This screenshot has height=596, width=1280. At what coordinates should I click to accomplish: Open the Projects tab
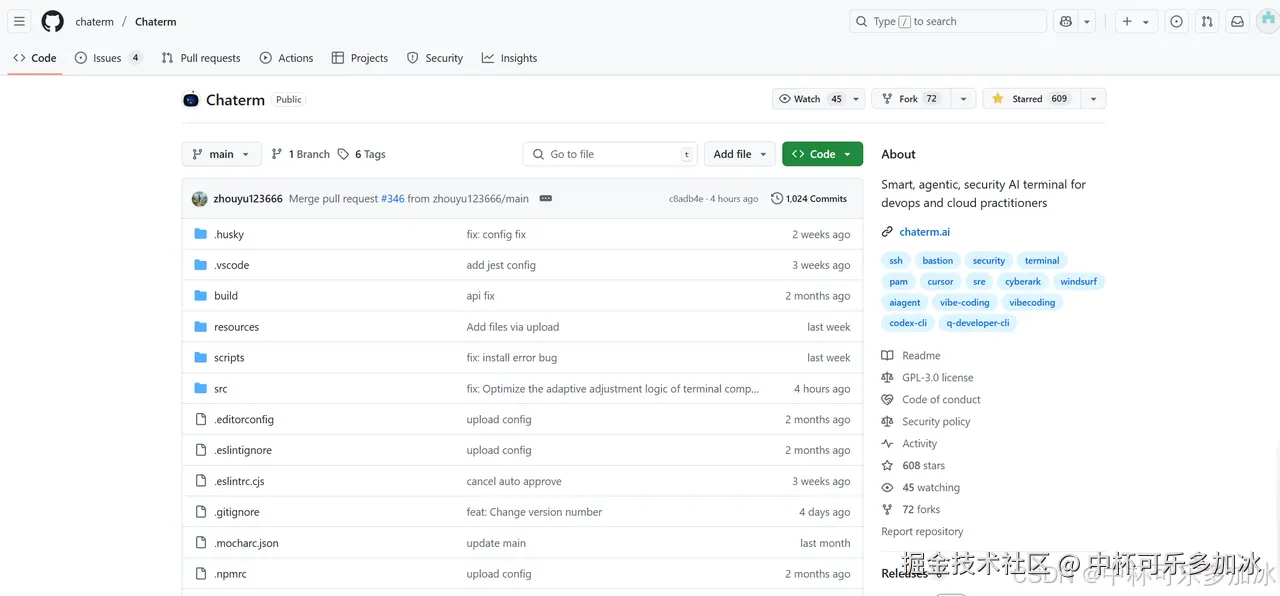360,58
